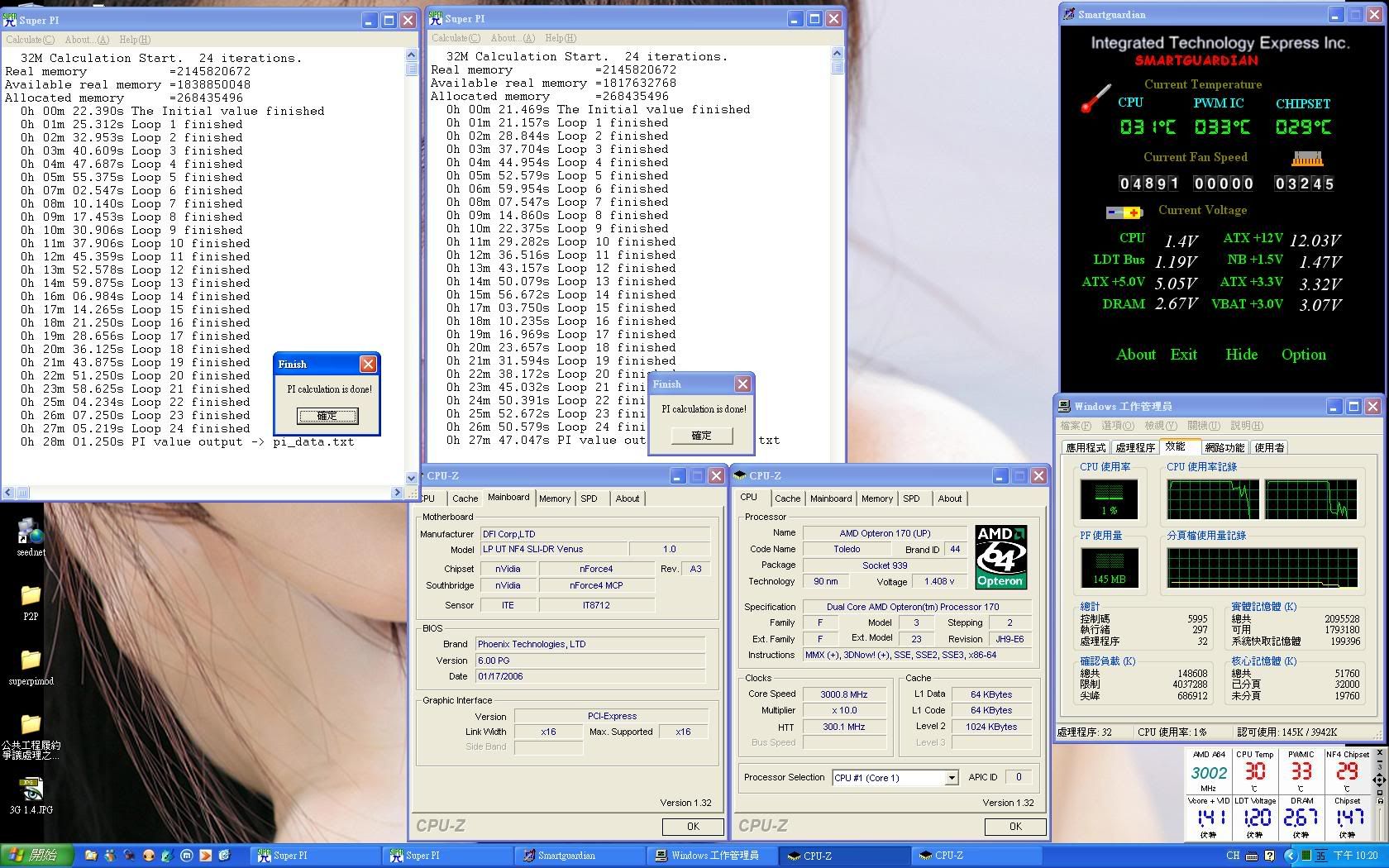Open the 關機 menu in Task Manager
This screenshot has height=868, width=1389.
(x=1203, y=426)
